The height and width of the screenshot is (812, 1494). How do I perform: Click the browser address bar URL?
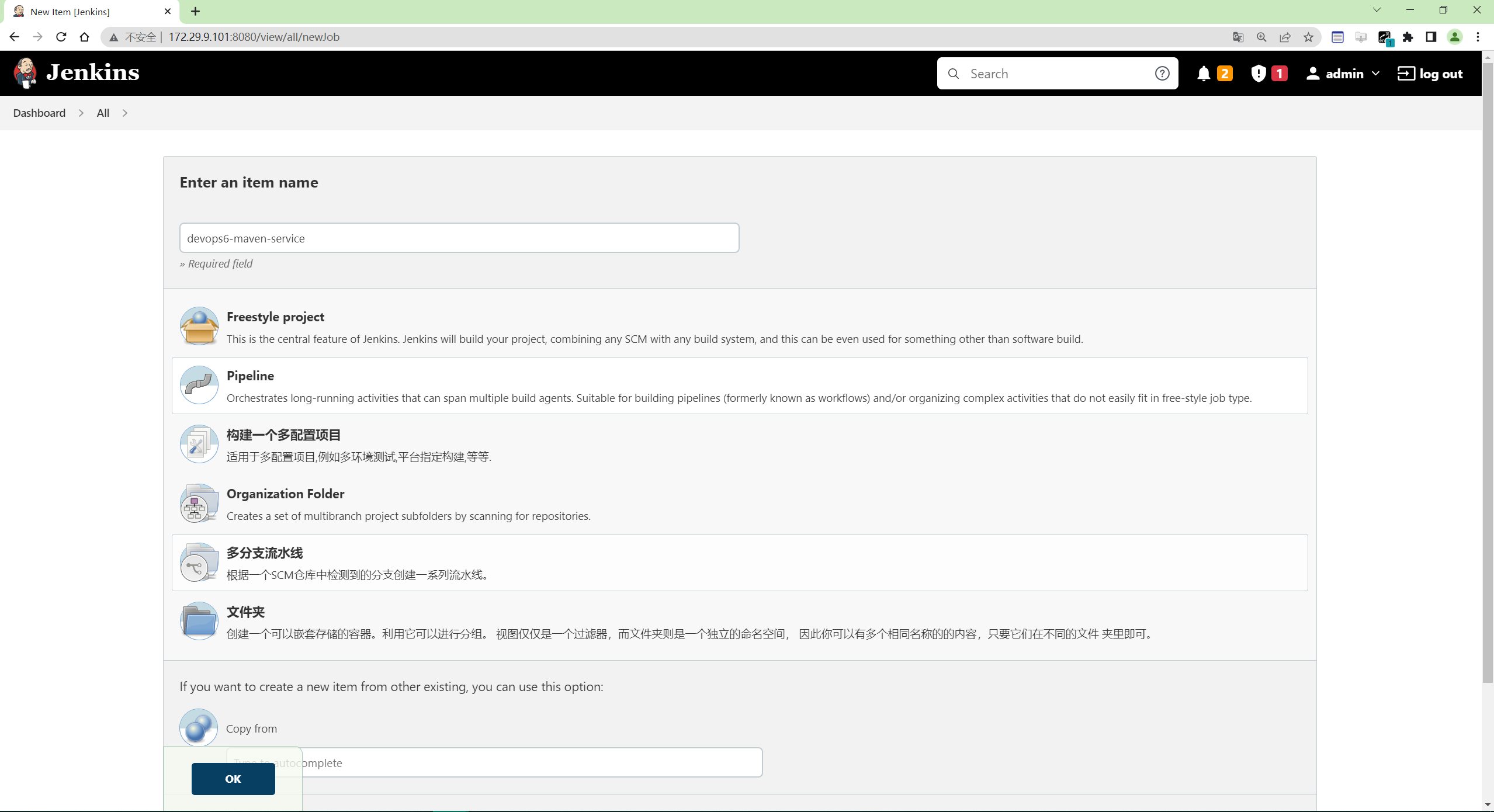[254, 37]
